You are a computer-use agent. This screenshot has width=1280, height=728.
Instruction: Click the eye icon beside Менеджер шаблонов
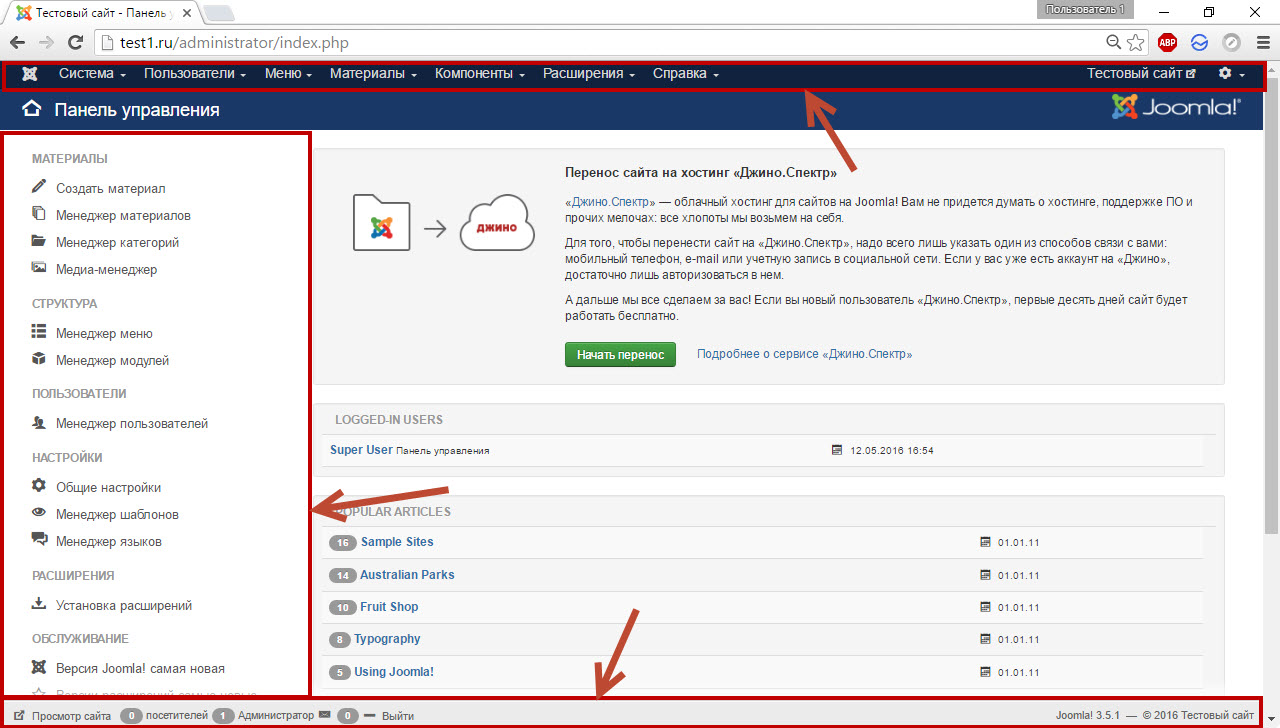click(x=39, y=513)
